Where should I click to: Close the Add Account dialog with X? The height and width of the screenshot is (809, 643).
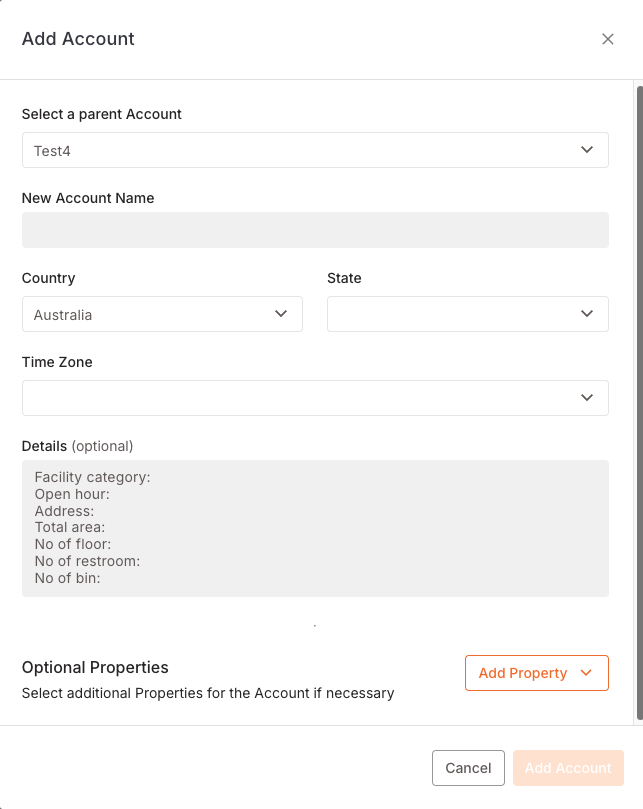tap(607, 39)
